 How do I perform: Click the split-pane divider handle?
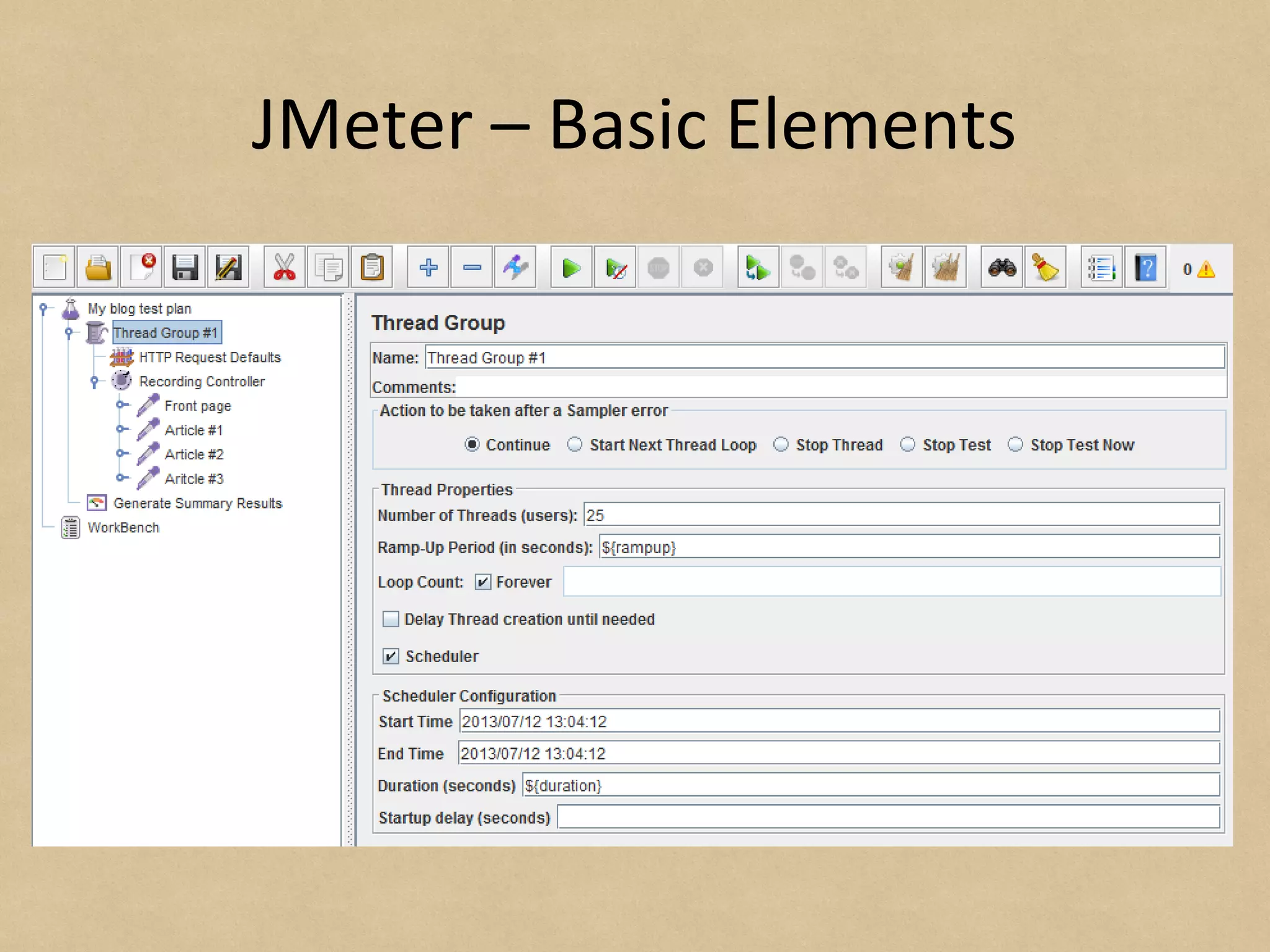pyautogui.click(x=349, y=570)
